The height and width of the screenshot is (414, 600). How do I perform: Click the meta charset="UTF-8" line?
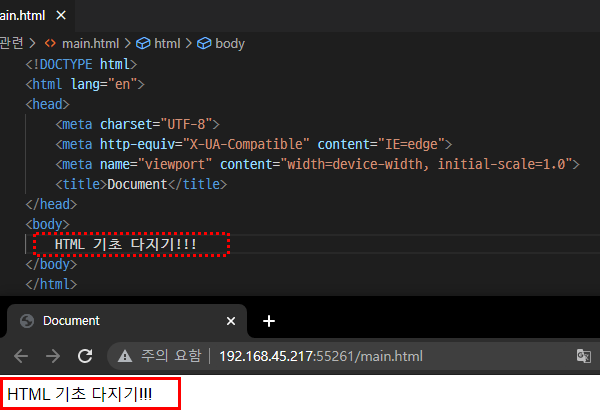click(x=137, y=124)
